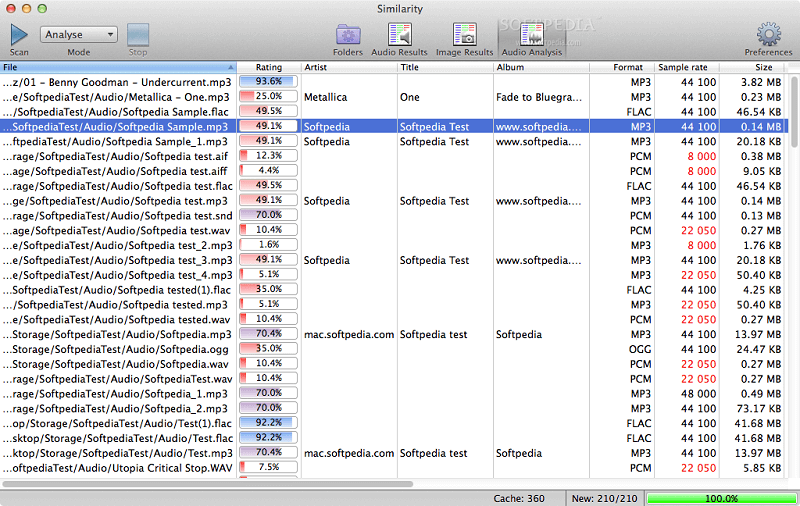Select the Softpedia tested(1).flac file row
800x506 pixels.
point(394,290)
